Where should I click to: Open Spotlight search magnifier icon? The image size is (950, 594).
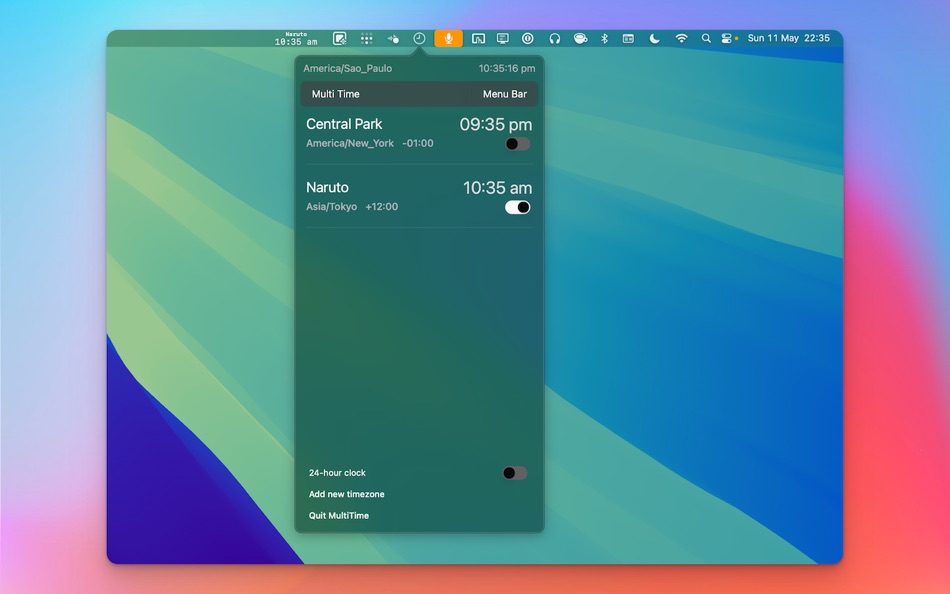706,38
